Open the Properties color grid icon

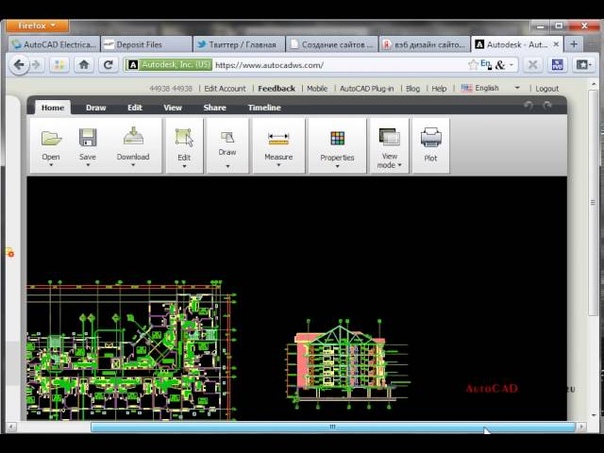[337, 138]
